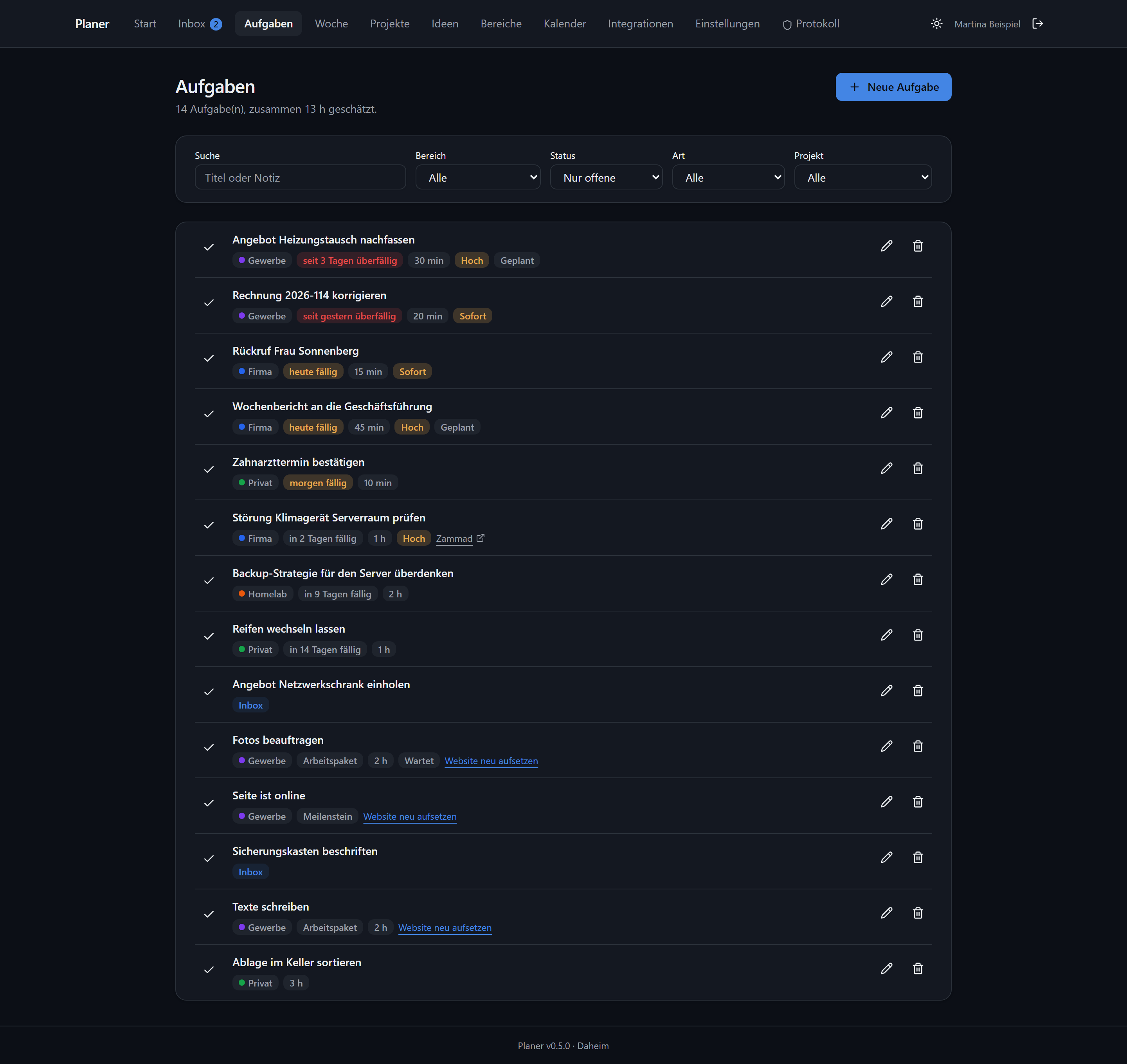Complete the Sicherungskasten beschriften task

pyautogui.click(x=209, y=859)
